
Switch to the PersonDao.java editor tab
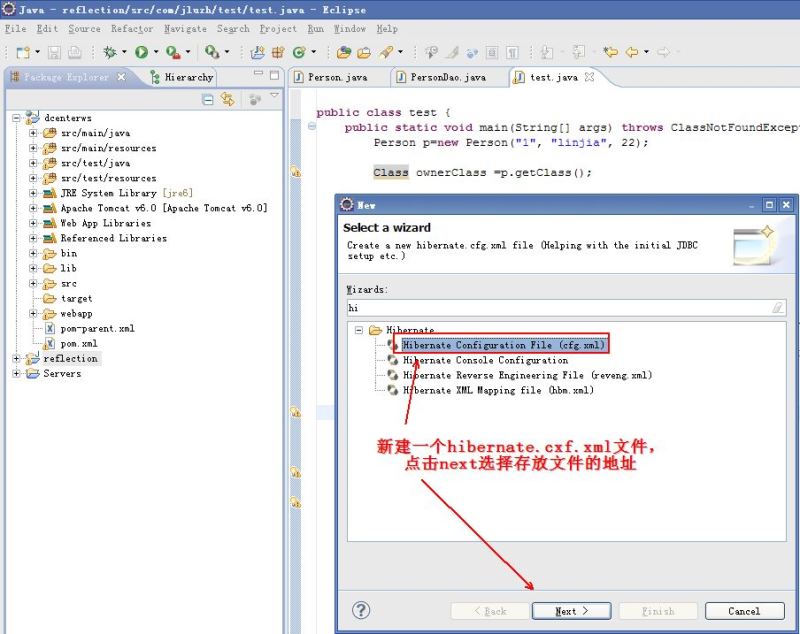point(442,77)
